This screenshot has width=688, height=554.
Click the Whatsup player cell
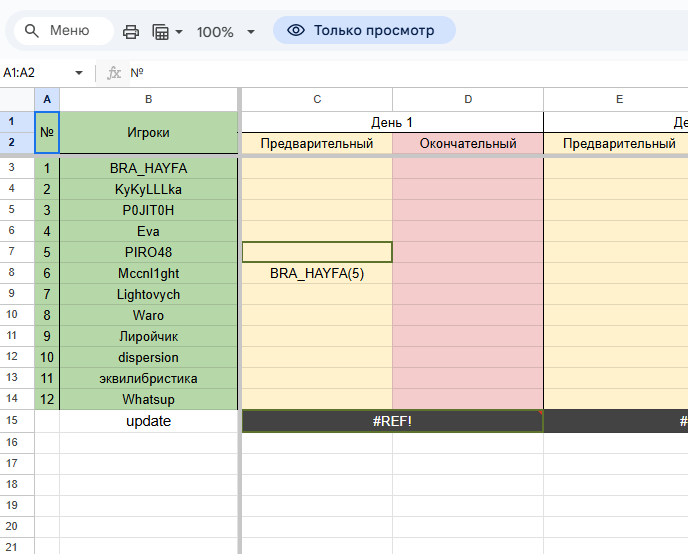(x=149, y=400)
